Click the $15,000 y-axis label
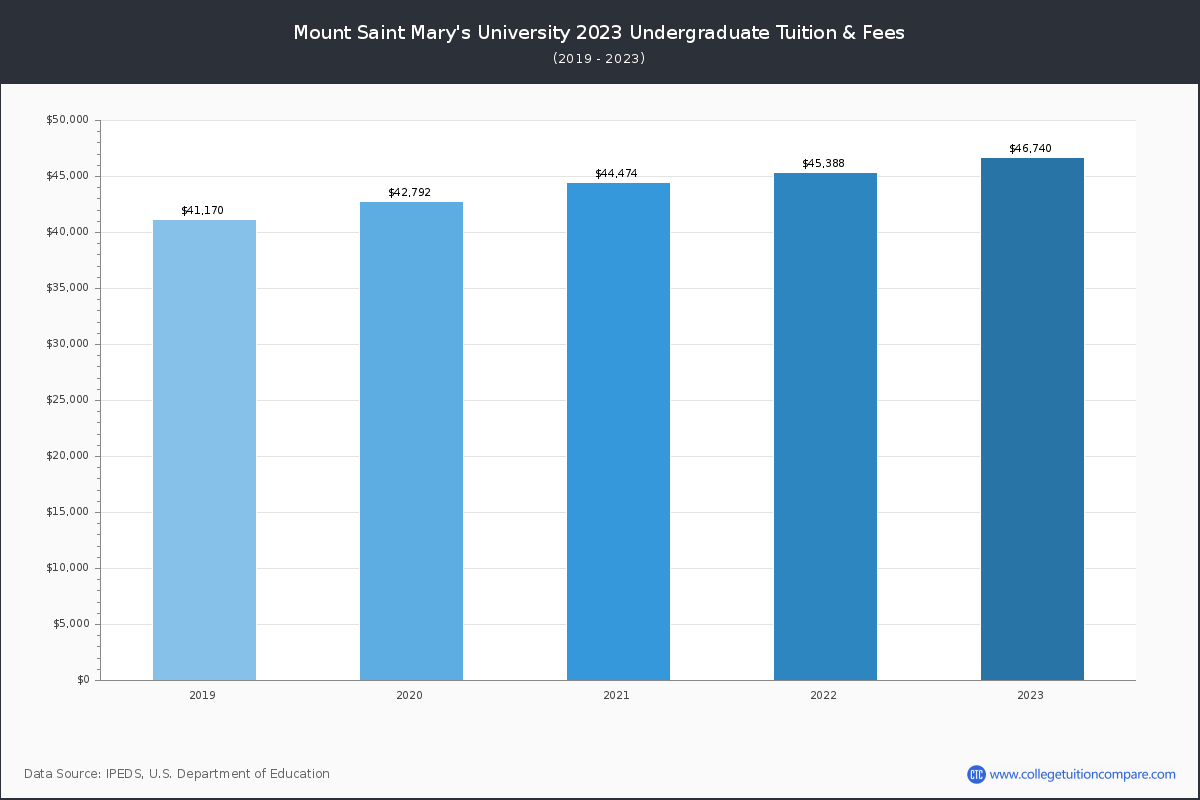The height and width of the screenshot is (800, 1200). click(68, 512)
